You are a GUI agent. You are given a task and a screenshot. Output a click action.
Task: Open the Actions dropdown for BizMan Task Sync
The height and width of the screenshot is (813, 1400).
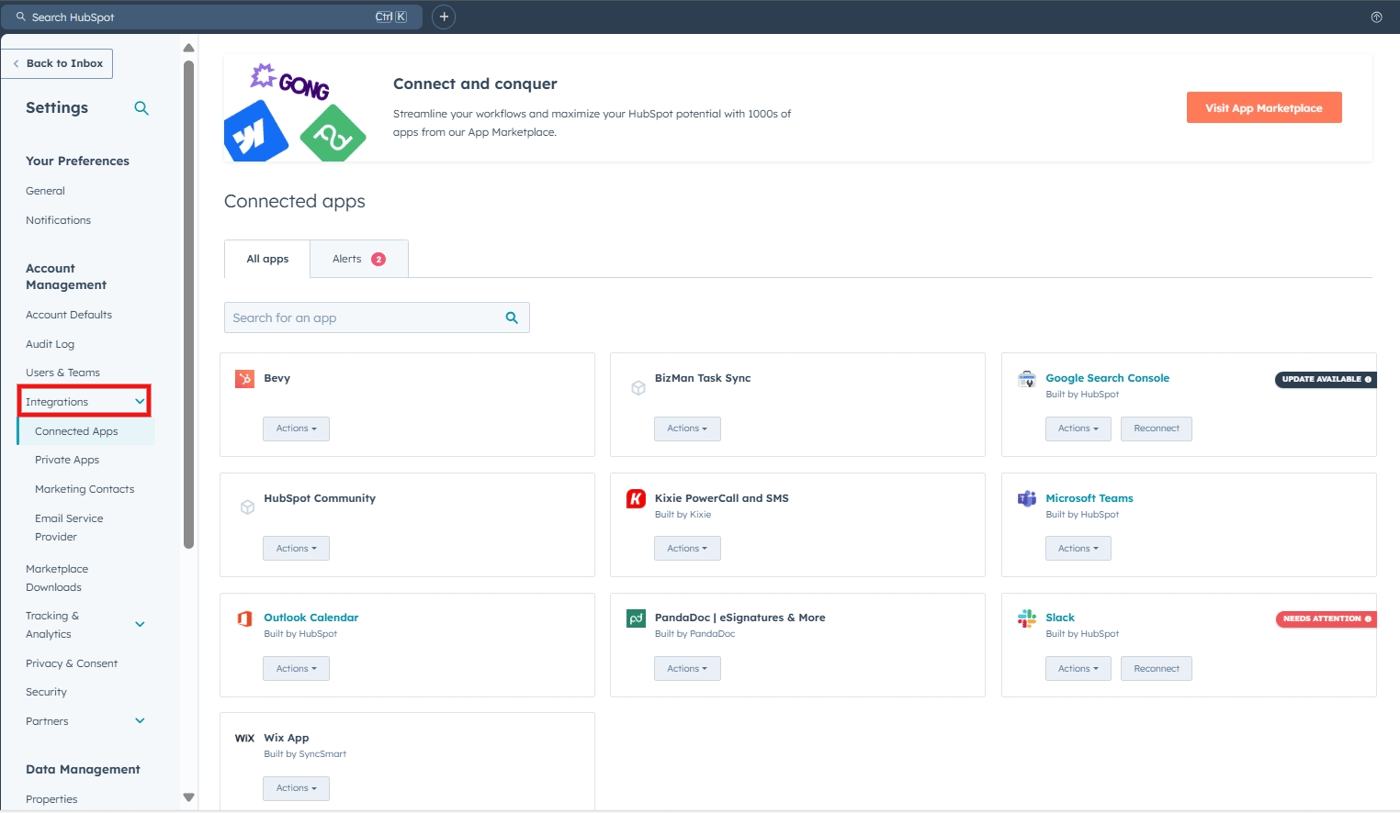[x=687, y=429]
